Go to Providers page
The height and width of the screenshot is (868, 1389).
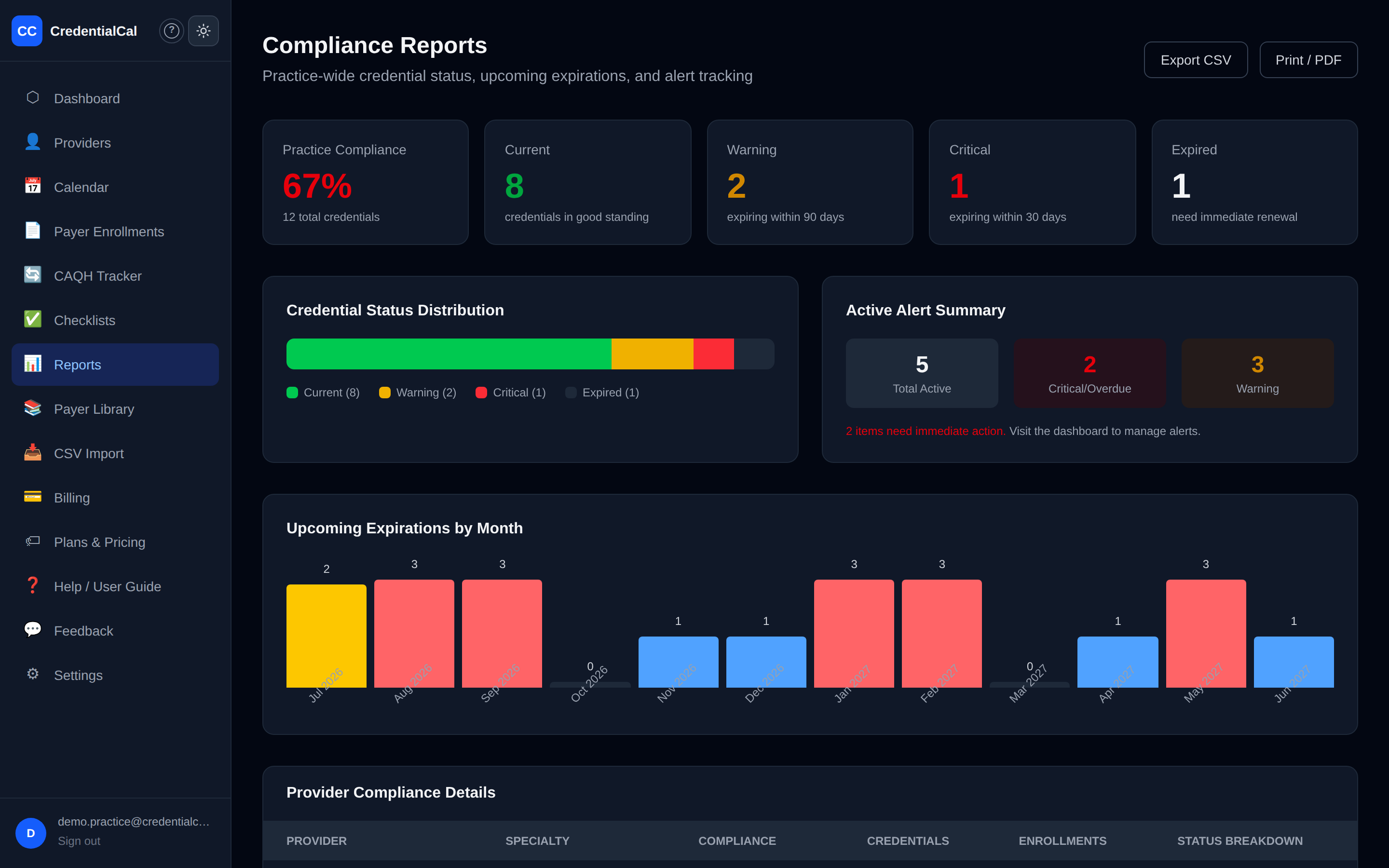click(115, 143)
